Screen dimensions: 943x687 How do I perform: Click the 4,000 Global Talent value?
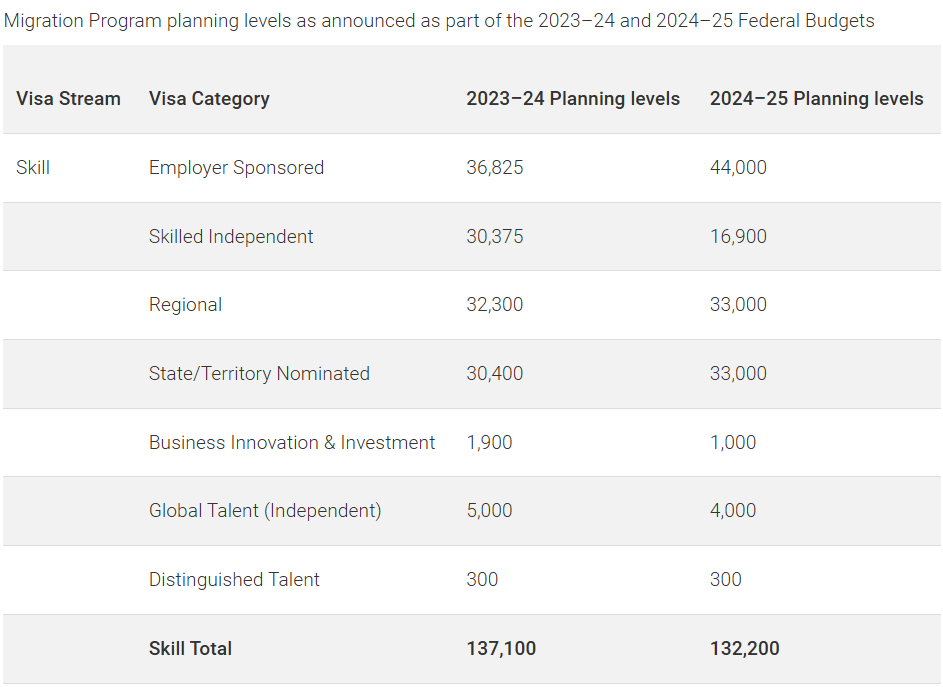733,511
